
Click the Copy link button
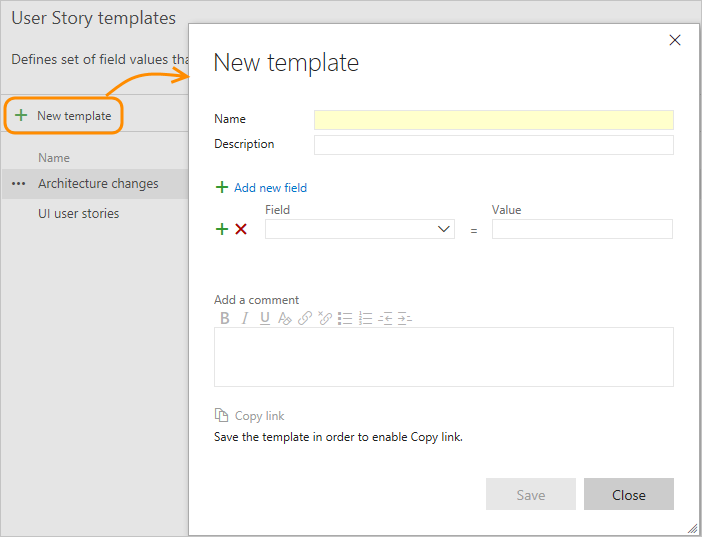[249, 416]
